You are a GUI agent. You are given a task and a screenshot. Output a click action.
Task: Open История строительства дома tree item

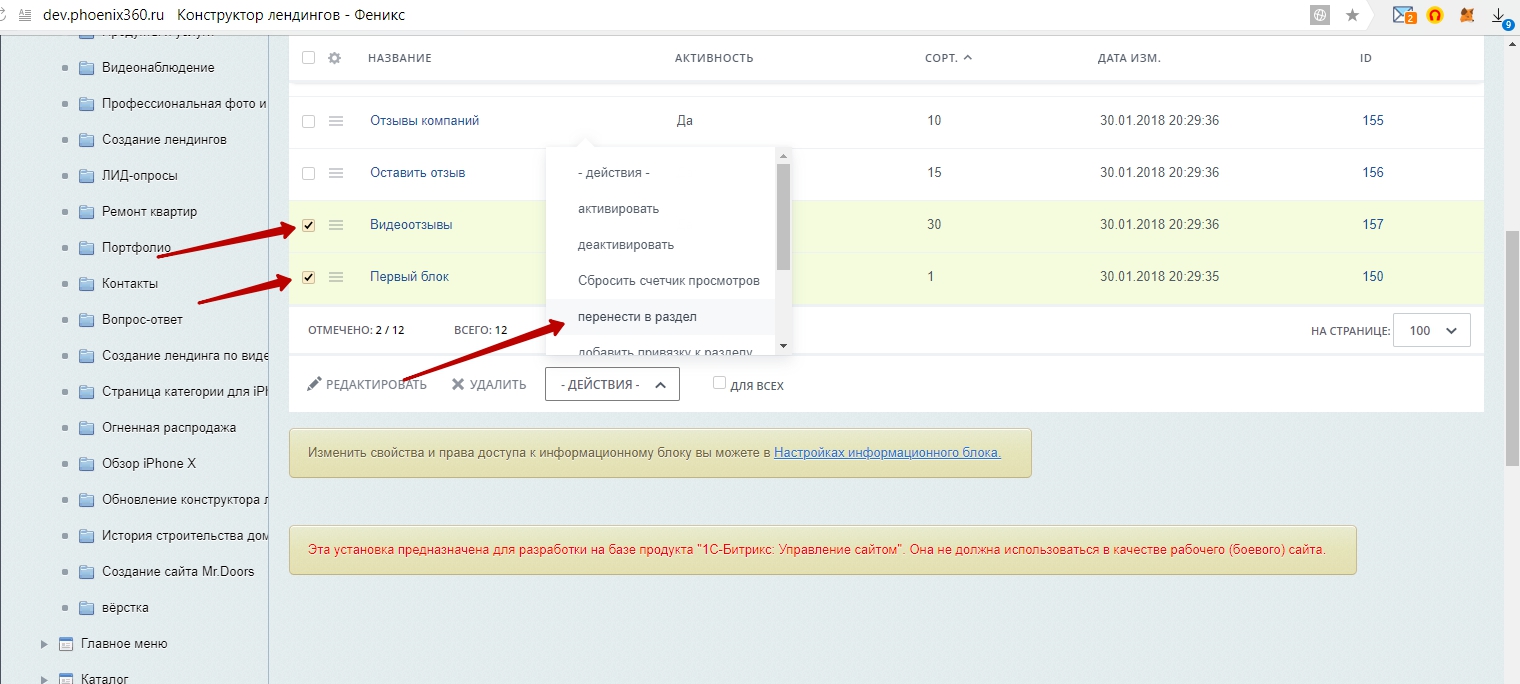tap(184, 536)
